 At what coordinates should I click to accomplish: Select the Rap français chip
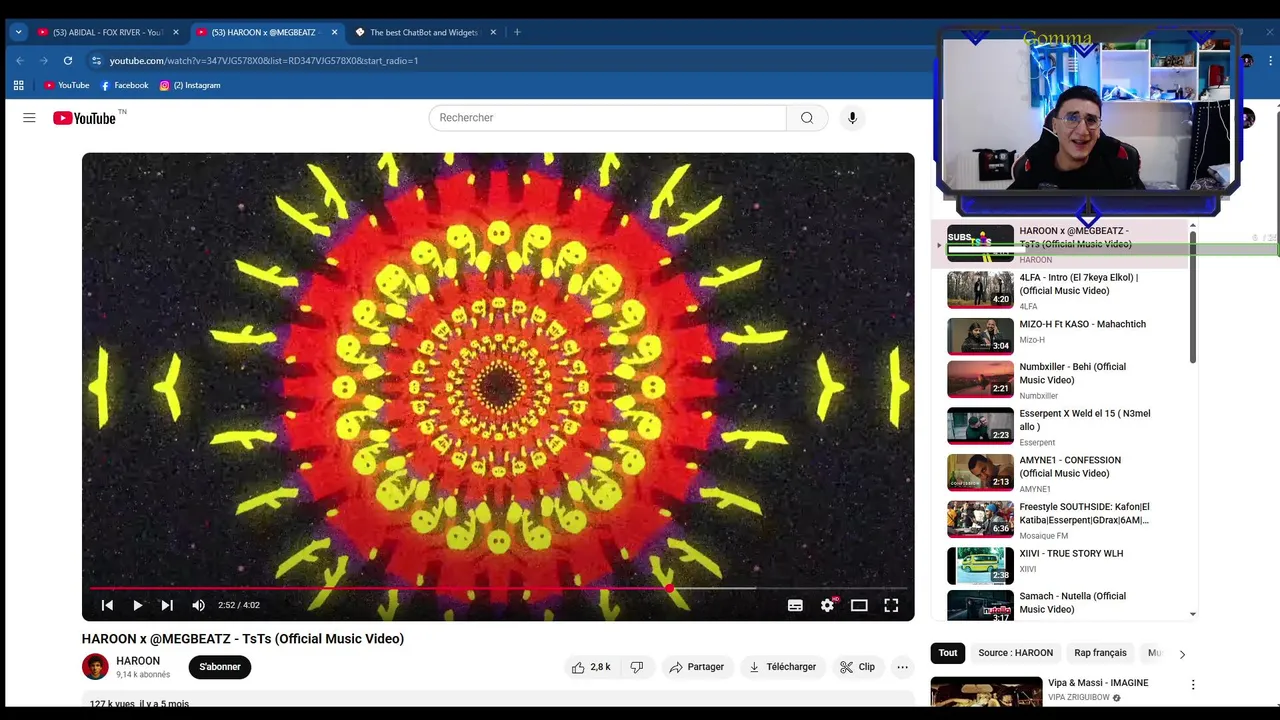(x=1100, y=653)
